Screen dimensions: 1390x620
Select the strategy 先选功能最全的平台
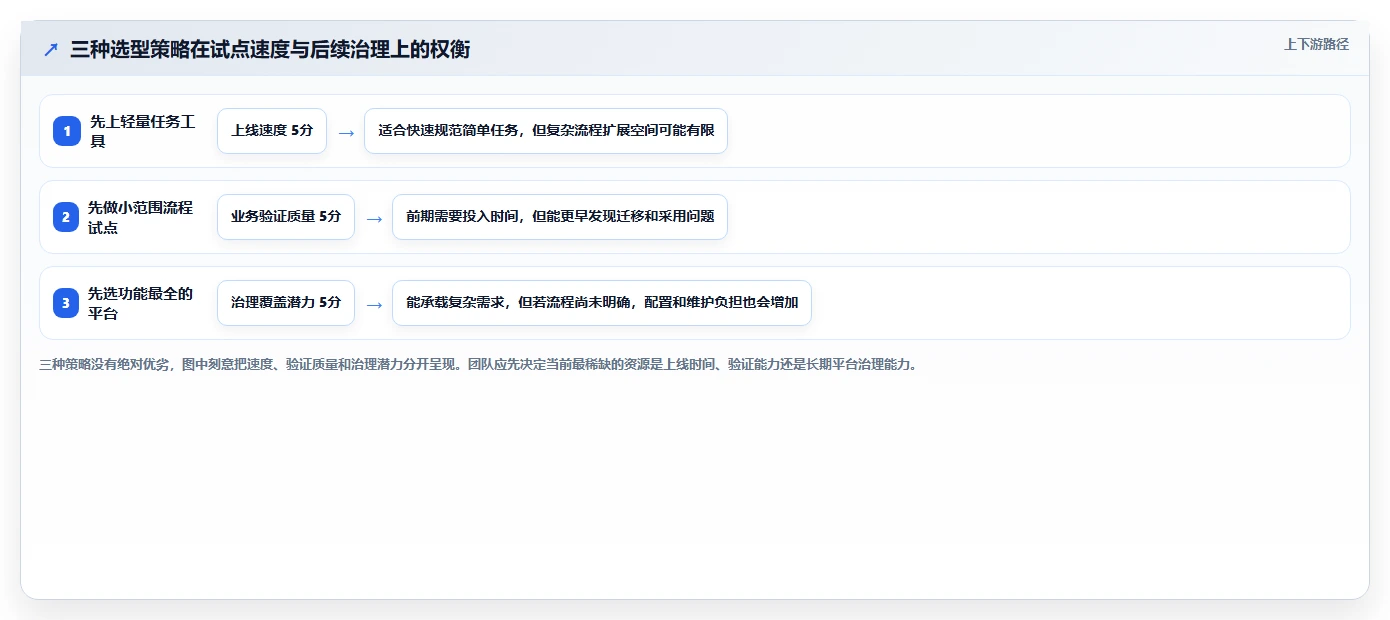click(x=142, y=303)
